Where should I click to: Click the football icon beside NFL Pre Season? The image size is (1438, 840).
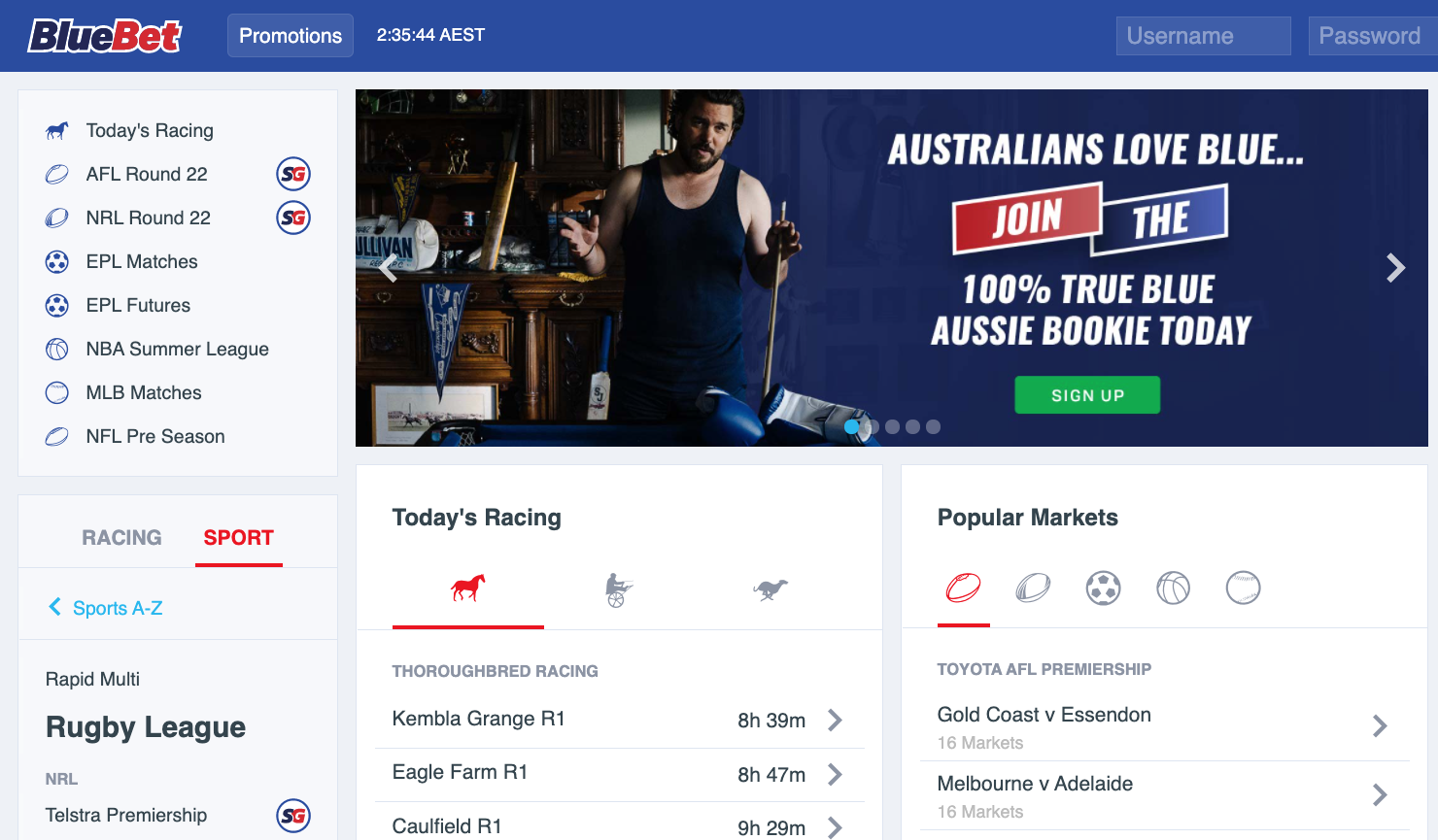(x=57, y=436)
